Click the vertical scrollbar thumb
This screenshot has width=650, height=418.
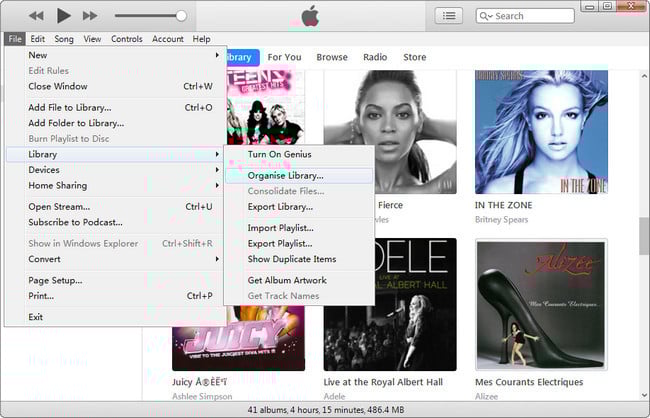(x=645, y=236)
